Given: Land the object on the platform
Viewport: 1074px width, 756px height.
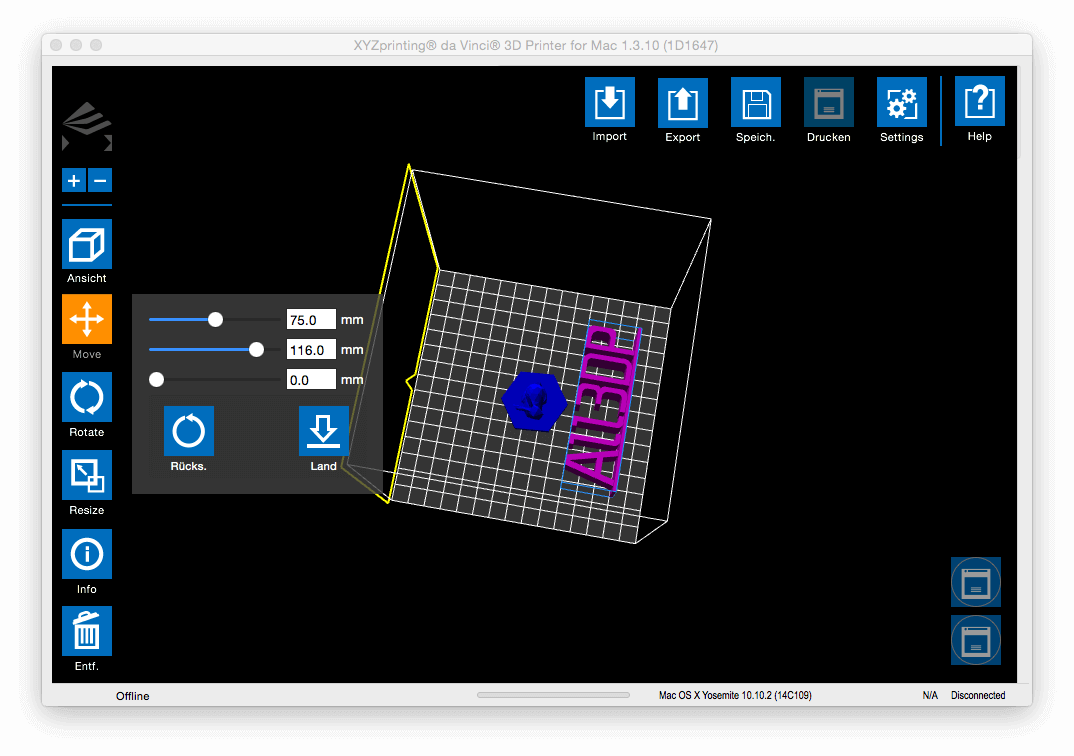Looking at the screenshot, I should pos(324,431).
